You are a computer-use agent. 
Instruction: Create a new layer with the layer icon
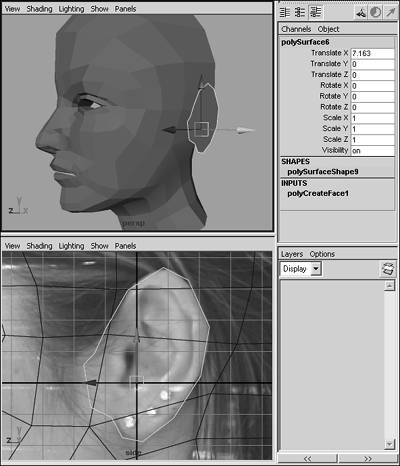[x=388, y=269]
